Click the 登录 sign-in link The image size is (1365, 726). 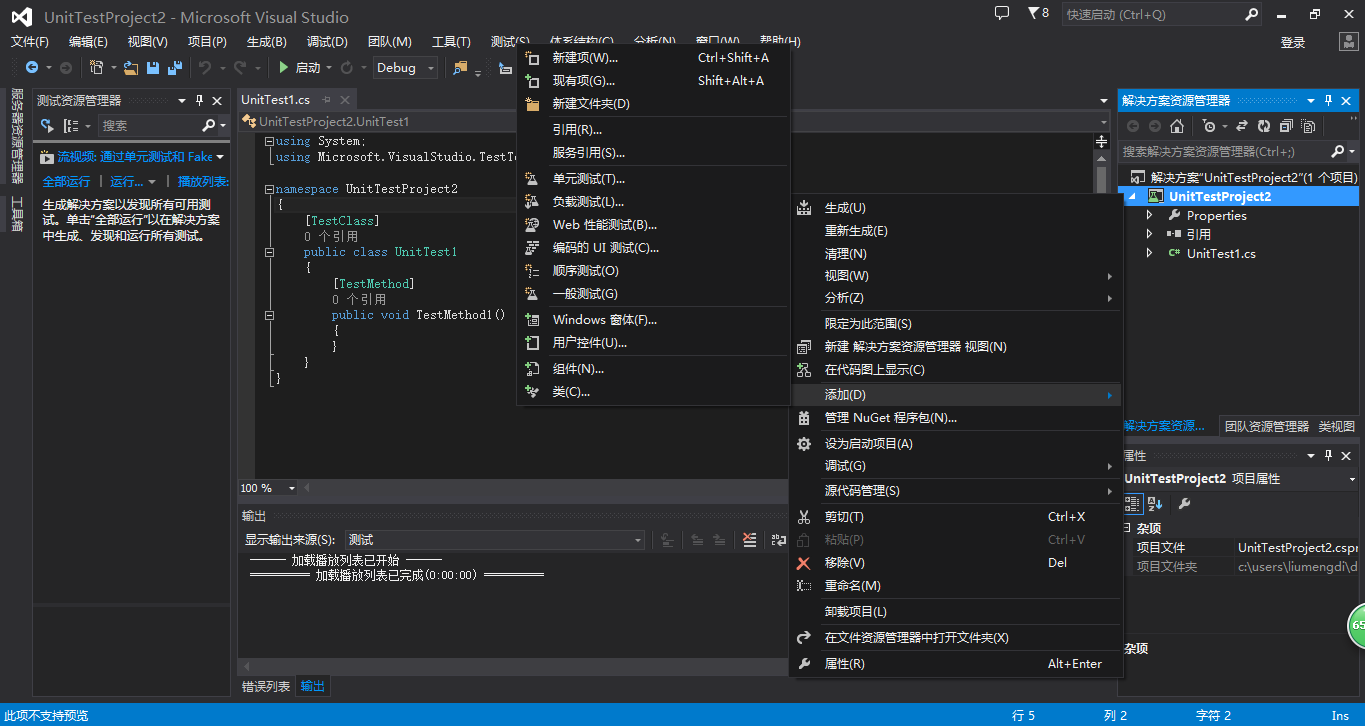1293,42
